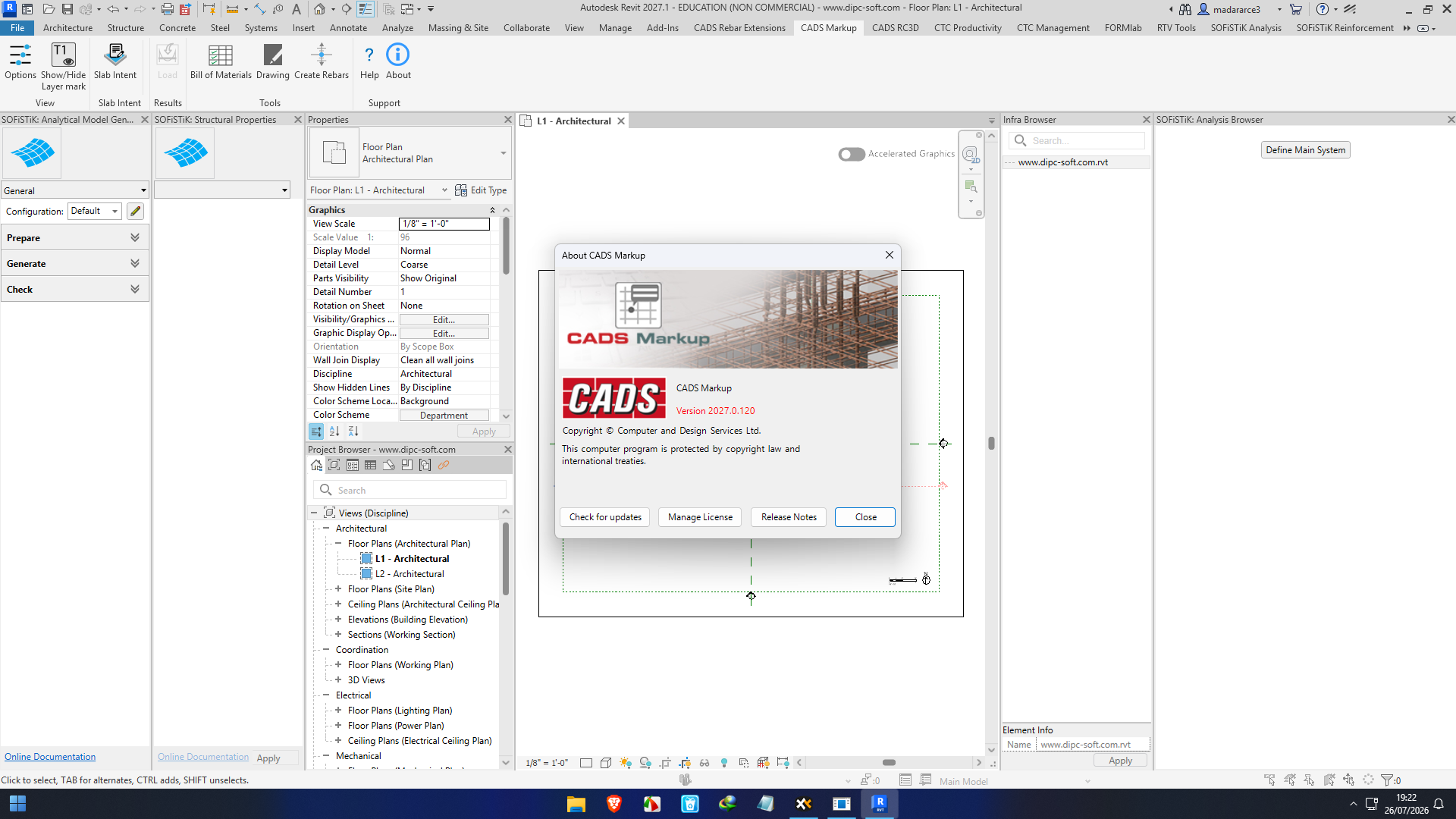The height and width of the screenshot is (819, 1456).
Task: Launch the Drawing tool
Action: [x=273, y=61]
